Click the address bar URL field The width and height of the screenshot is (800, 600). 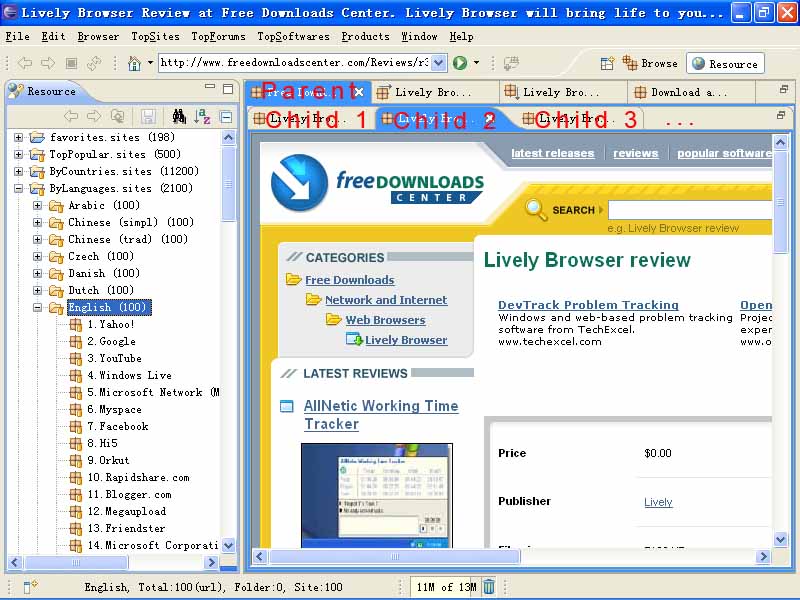pos(295,63)
